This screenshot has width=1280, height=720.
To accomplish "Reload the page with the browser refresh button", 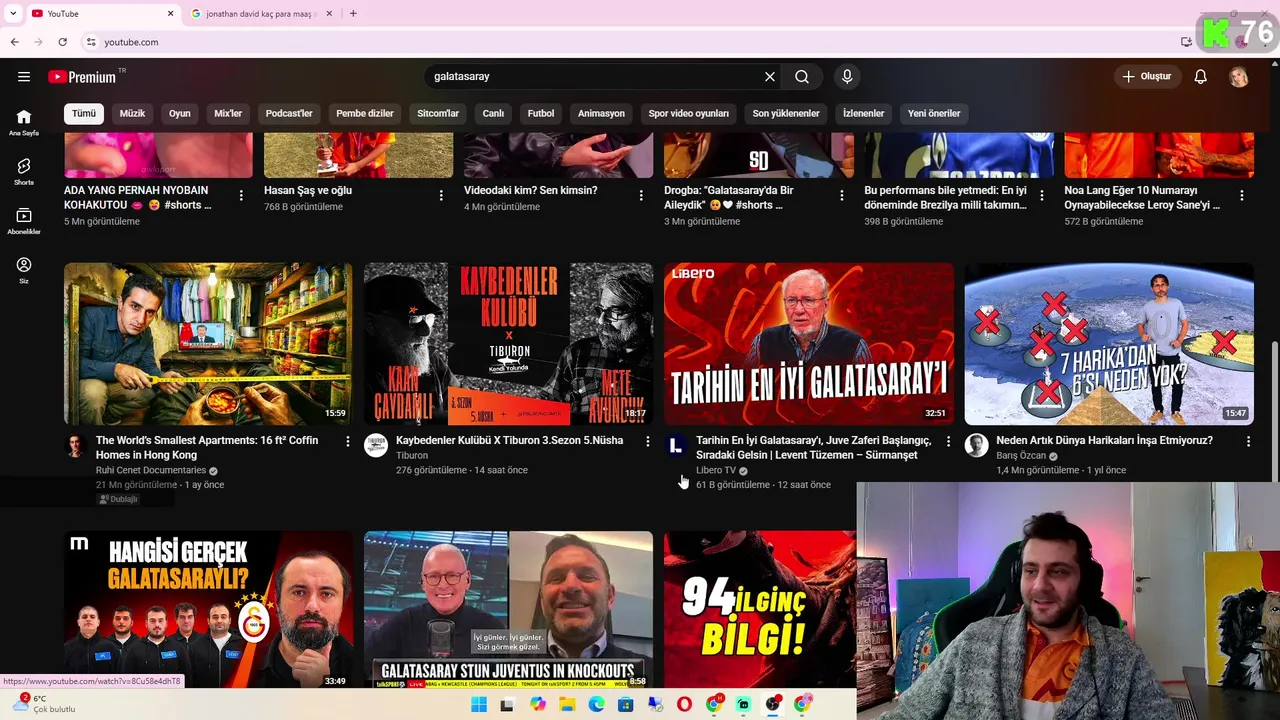I will tap(62, 42).
